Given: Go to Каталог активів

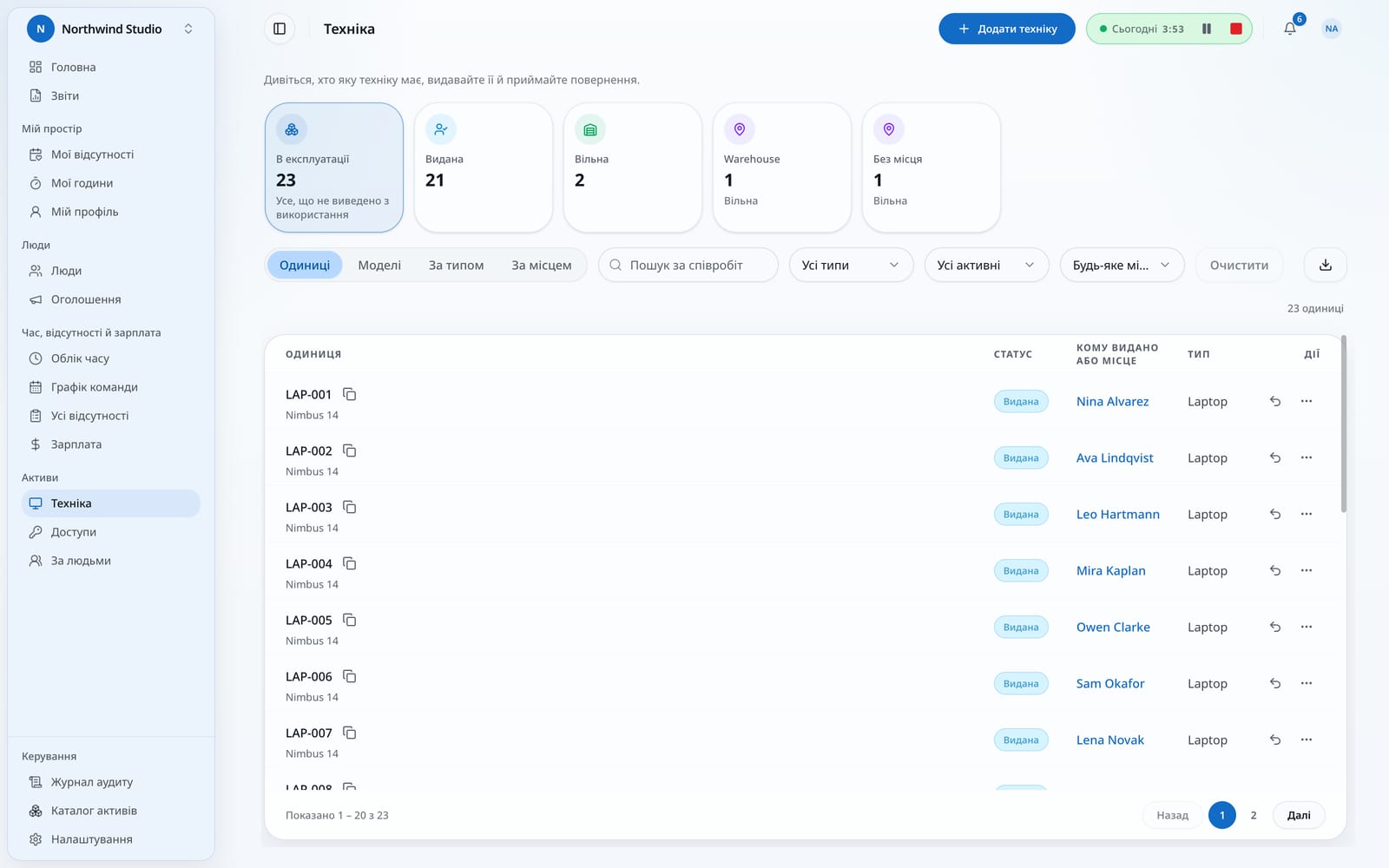Looking at the screenshot, I should pyautogui.click(x=111, y=811).
